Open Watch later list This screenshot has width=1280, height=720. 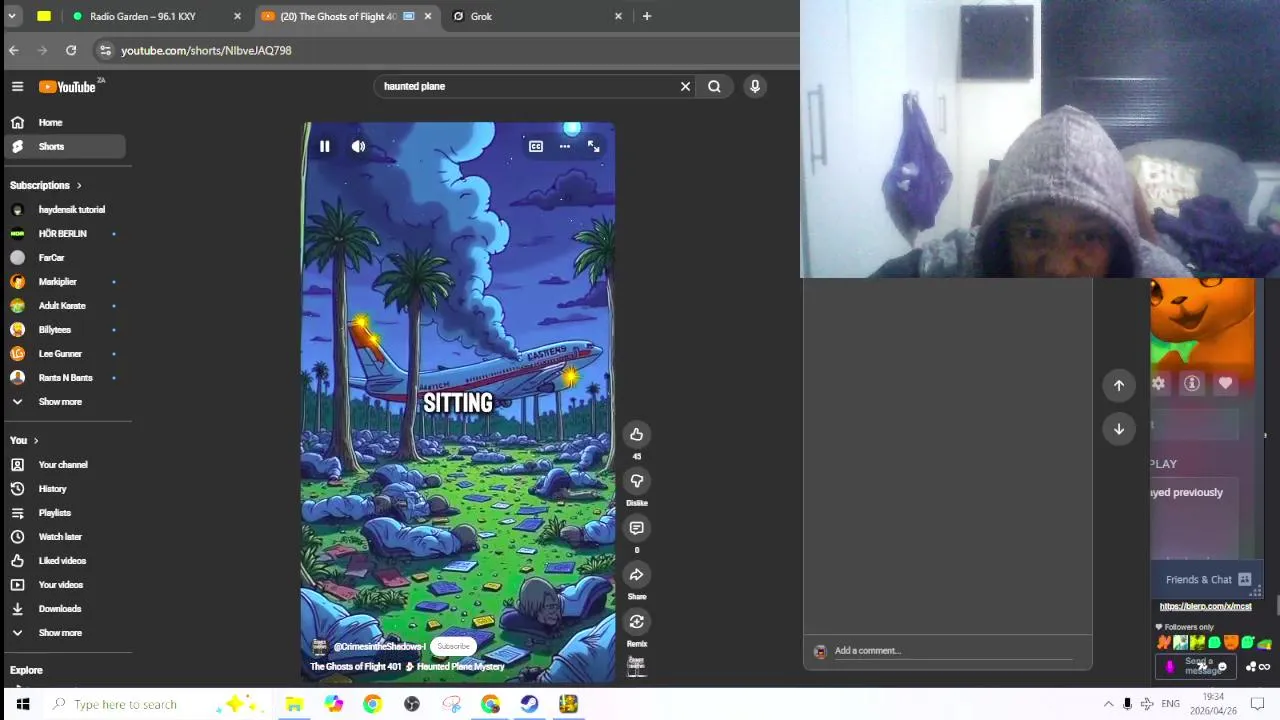pos(63,537)
